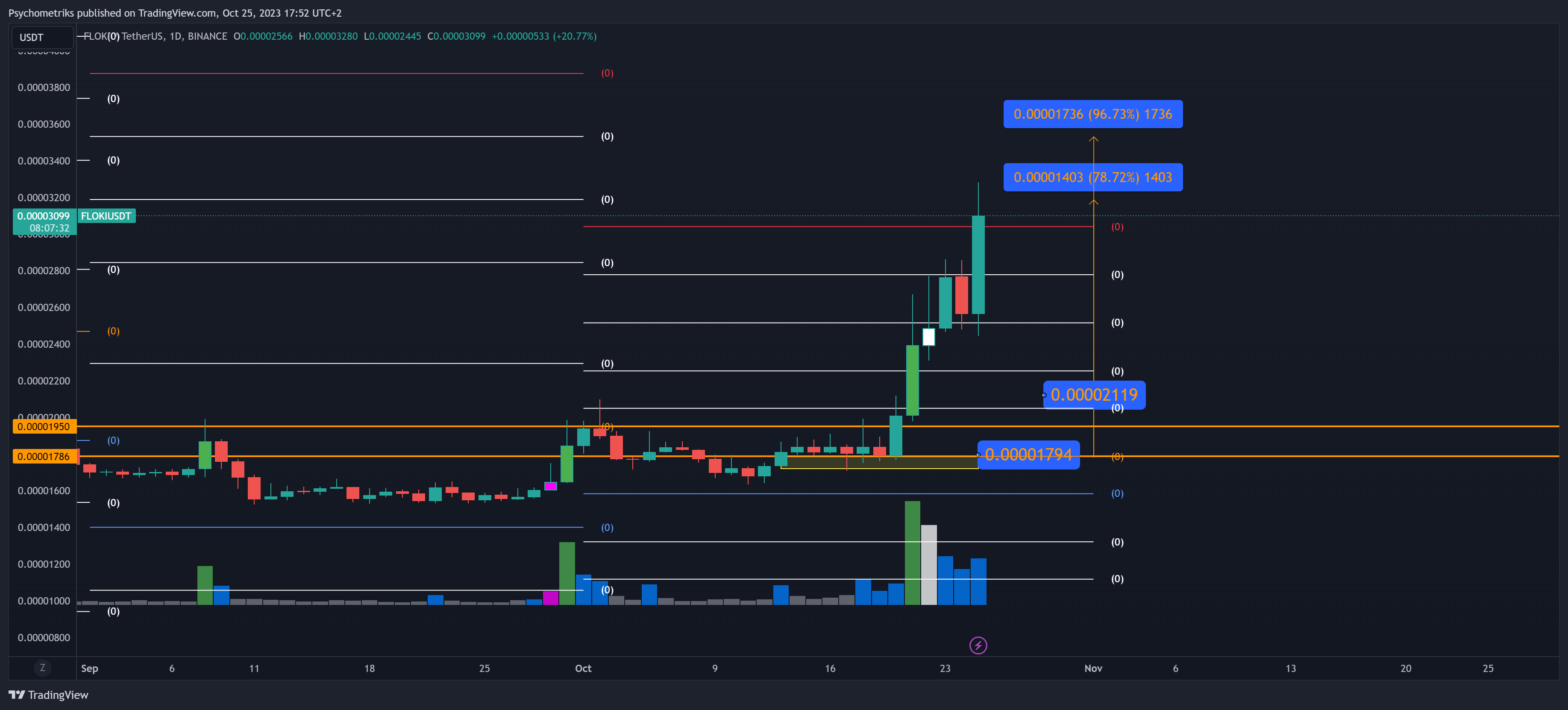1568x710 pixels.
Task: Click the TradingView logo
Action: (x=48, y=695)
